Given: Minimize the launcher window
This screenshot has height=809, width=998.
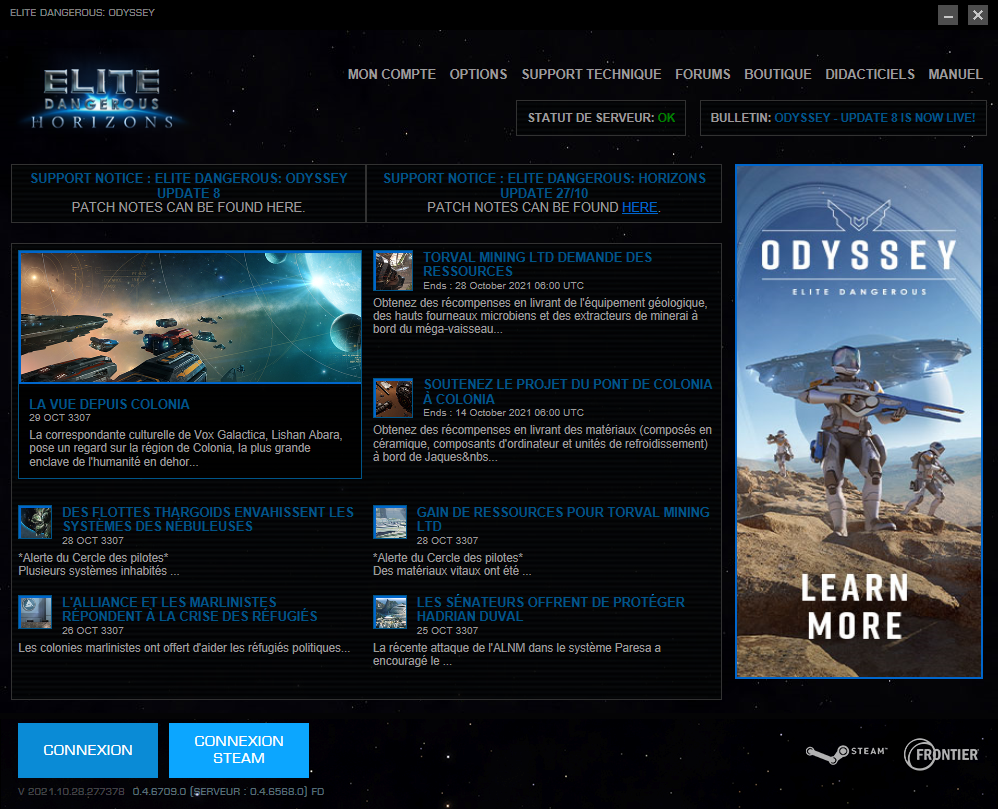Looking at the screenshot, I should tap(948, 15).
